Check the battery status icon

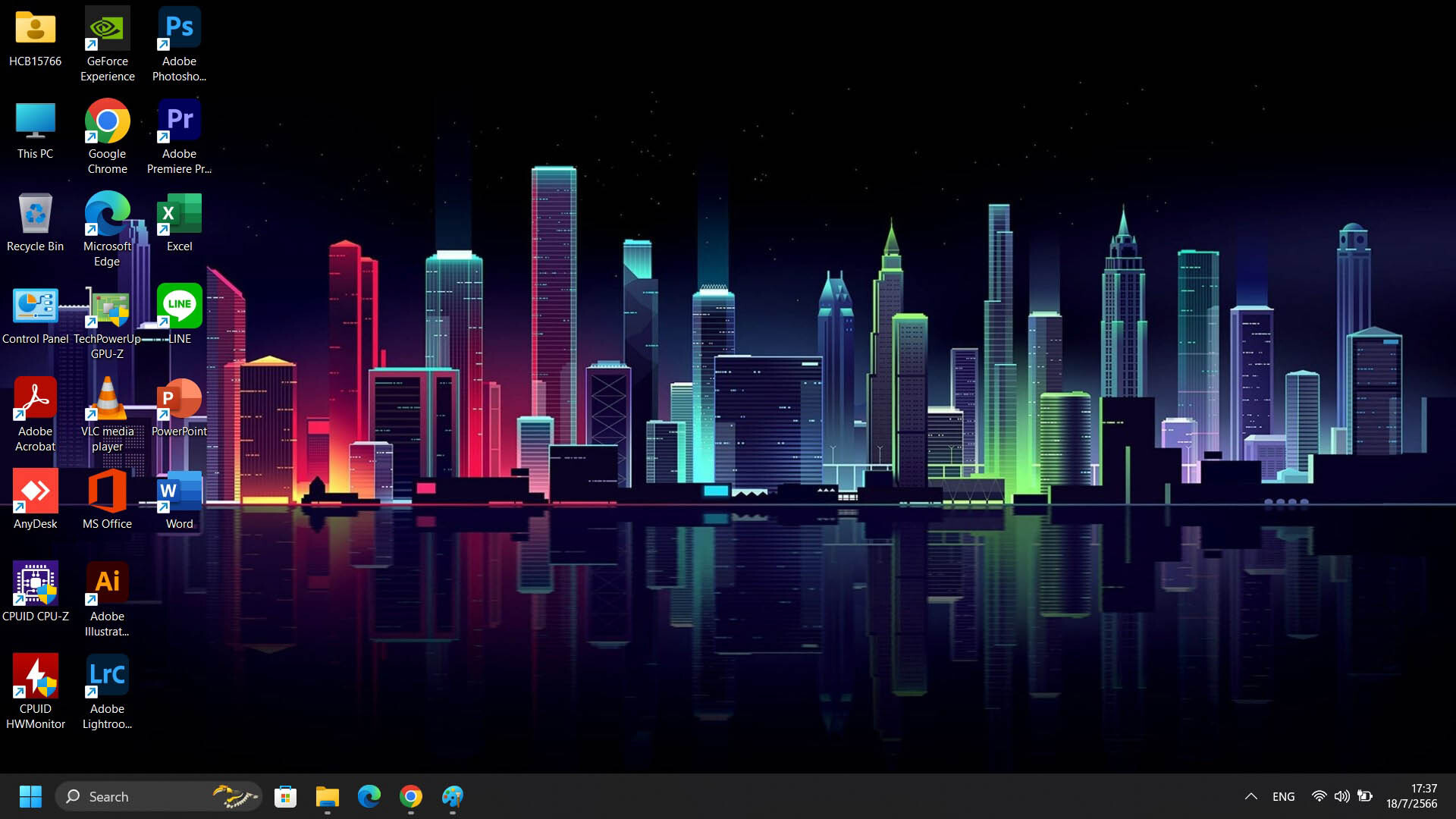[x=1365, y=796]
